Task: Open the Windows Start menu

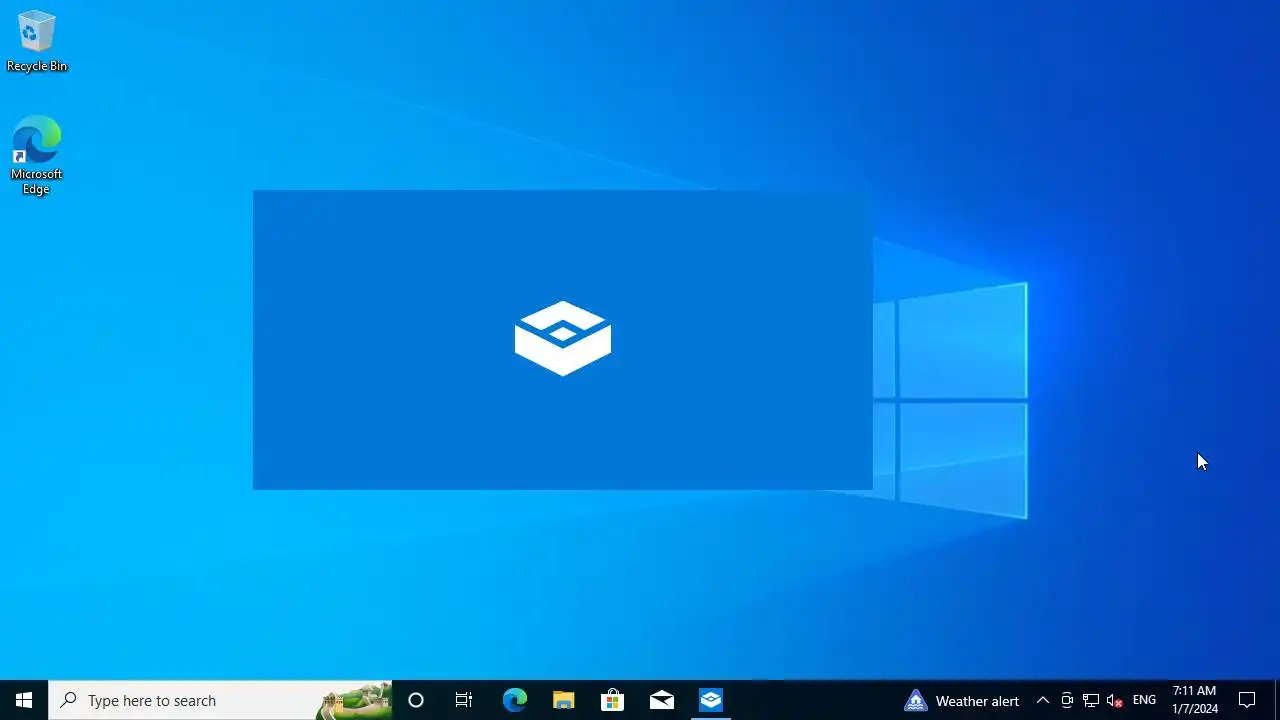Action: click(x=24, y=700)
